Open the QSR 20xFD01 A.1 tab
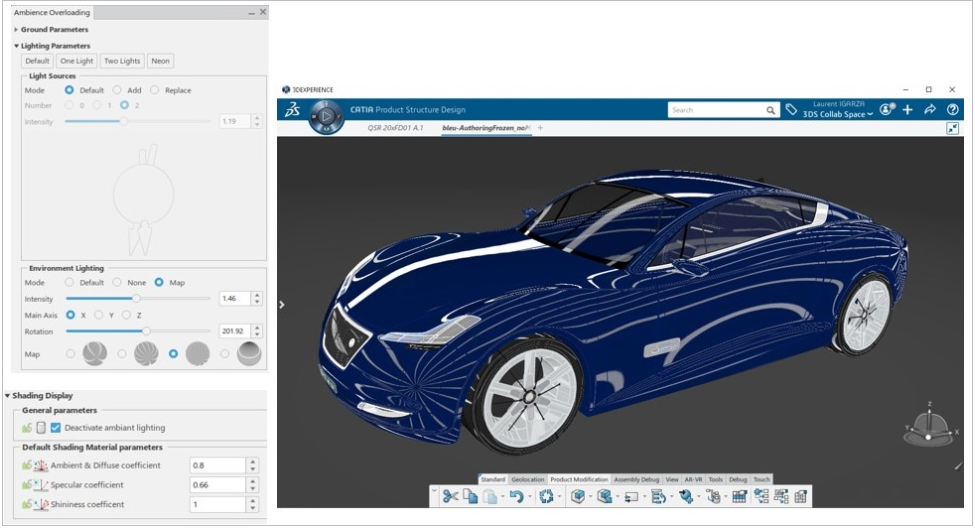Screen dimensions: 975x528 click(x=395, y=129)
